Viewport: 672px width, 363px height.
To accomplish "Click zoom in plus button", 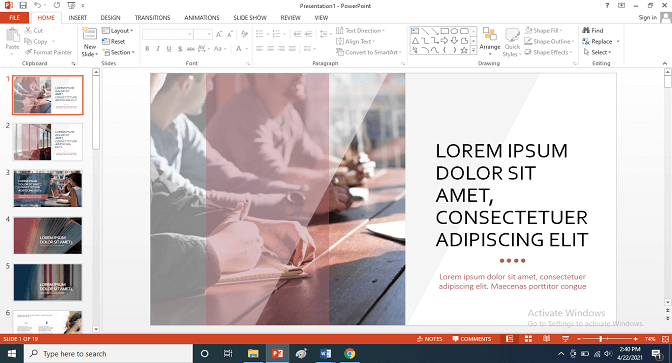I will click(x=636, y=339).
